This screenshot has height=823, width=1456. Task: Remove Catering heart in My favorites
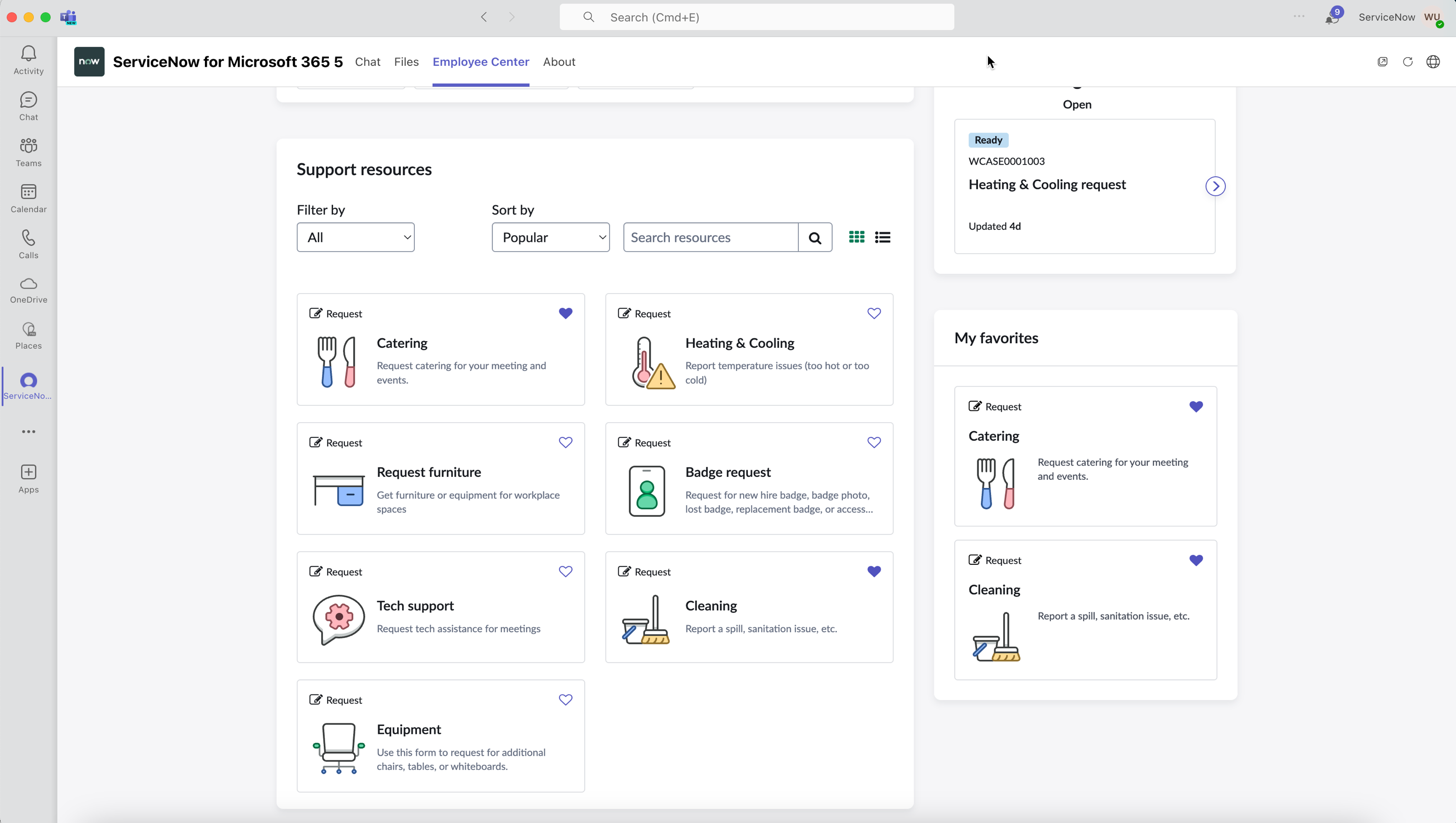[1196, 407]
